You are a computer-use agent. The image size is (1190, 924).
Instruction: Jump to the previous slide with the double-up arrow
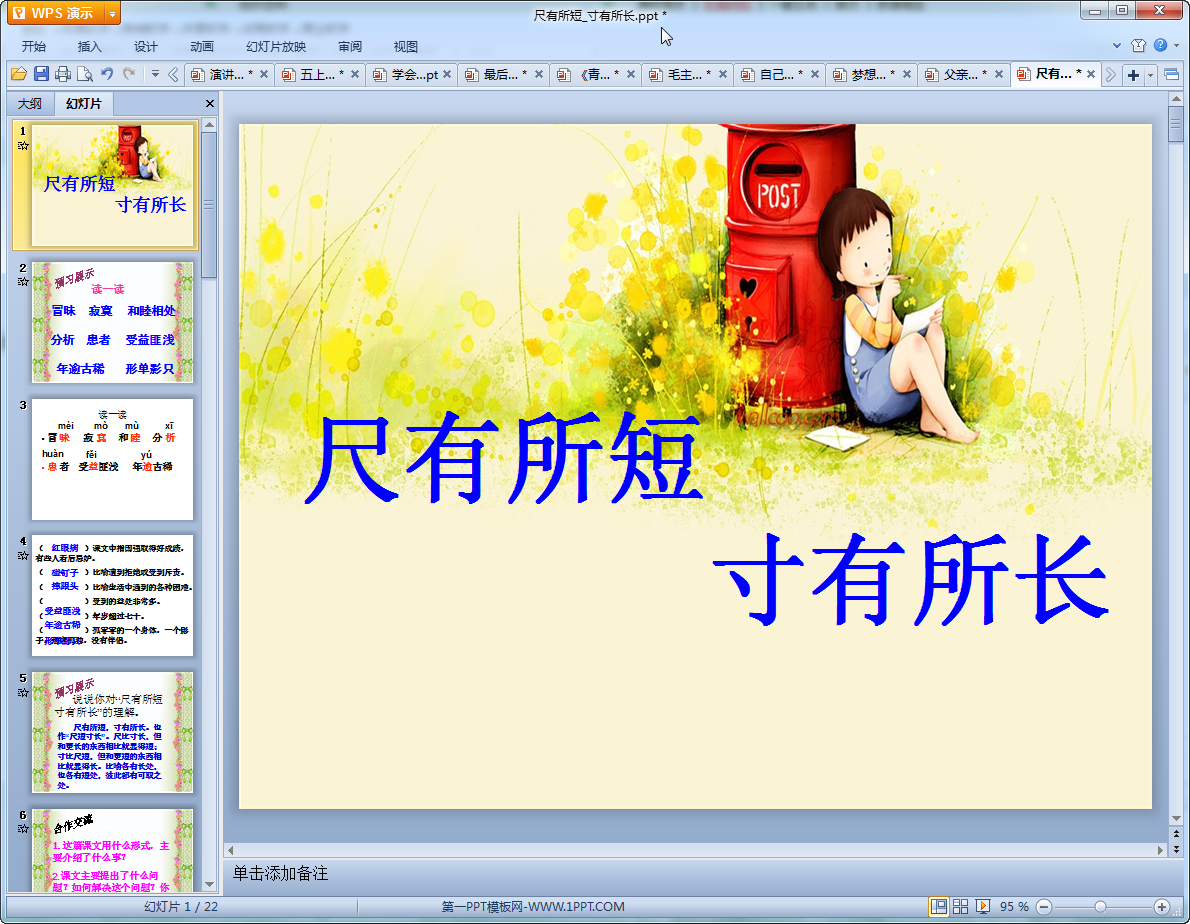pyautogui.click(x=1176, y=834)
